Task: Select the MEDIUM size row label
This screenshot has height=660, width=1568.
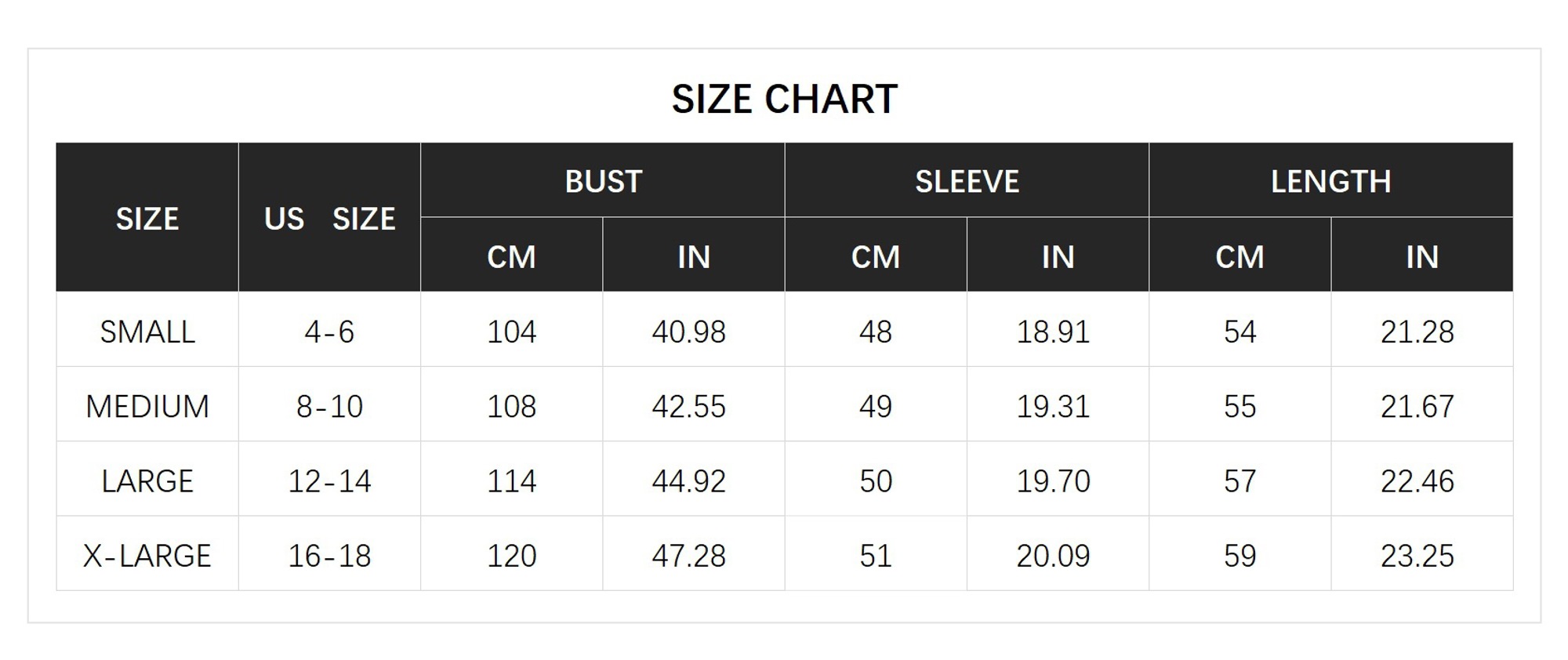Action: (147, 406)
